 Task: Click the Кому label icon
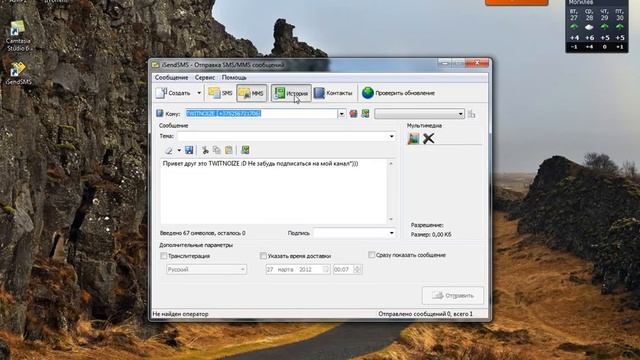[160, 113]
